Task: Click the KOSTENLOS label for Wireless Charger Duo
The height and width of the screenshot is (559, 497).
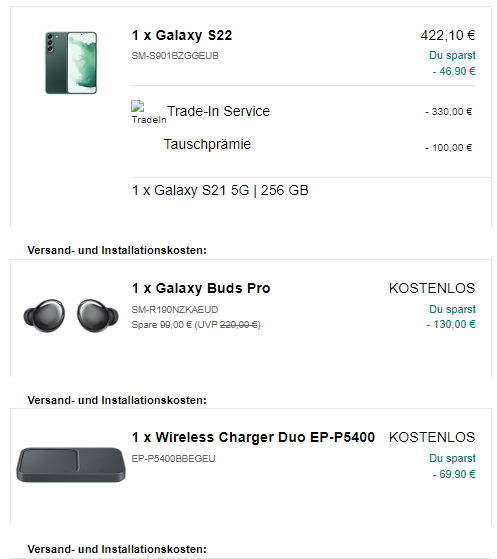Action: [x=432, y=437]
